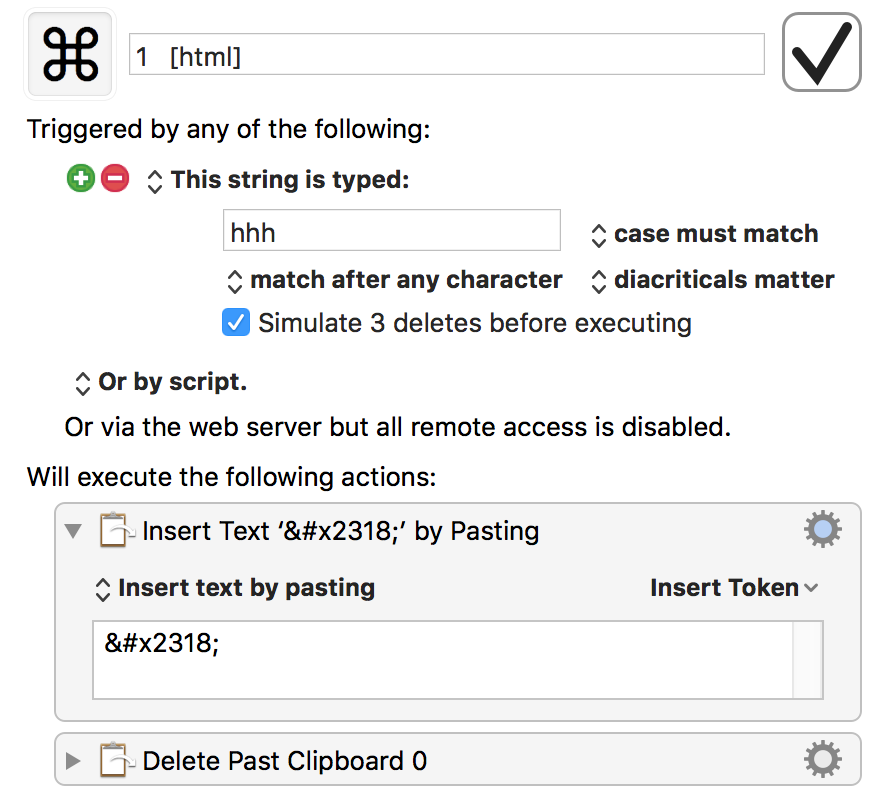
Task: Click the Command symbol macro icon
Action: tap(70, 54)
